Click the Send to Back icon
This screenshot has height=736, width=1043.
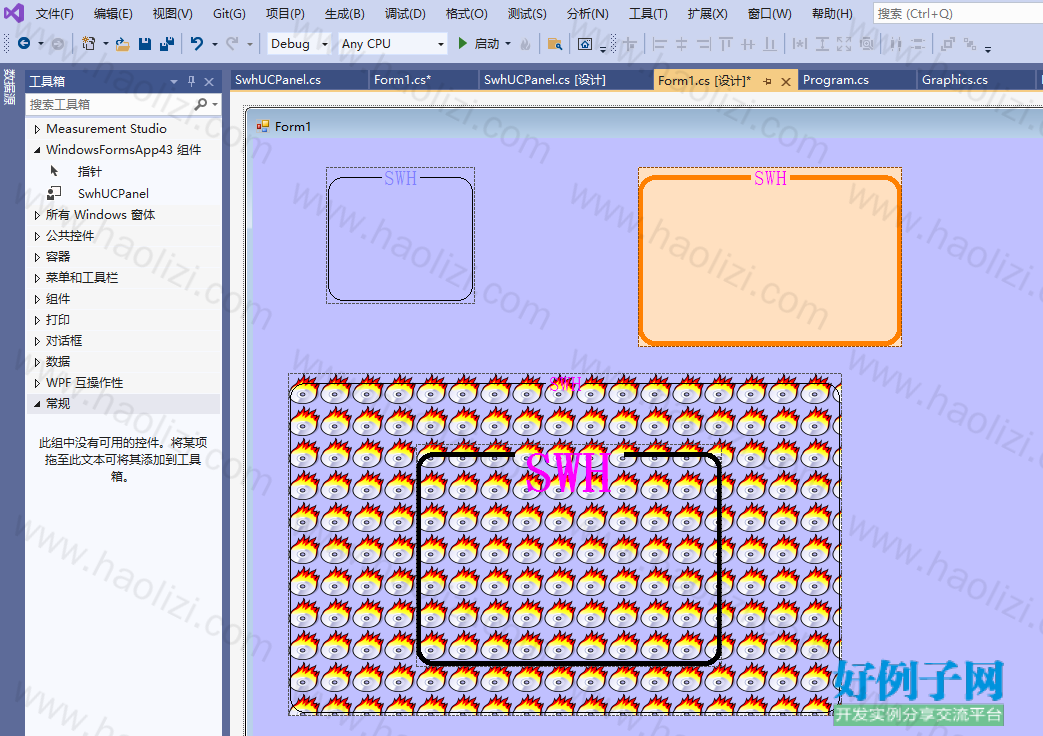click(970, 44)
